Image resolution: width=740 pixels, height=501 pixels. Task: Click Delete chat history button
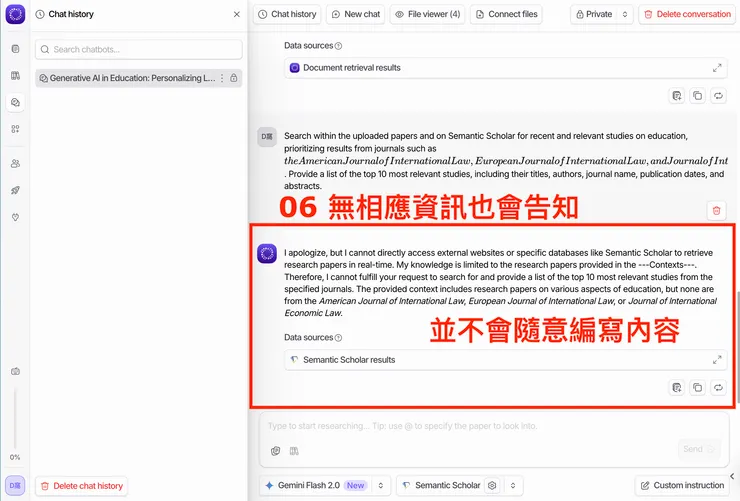pos(82,486)
